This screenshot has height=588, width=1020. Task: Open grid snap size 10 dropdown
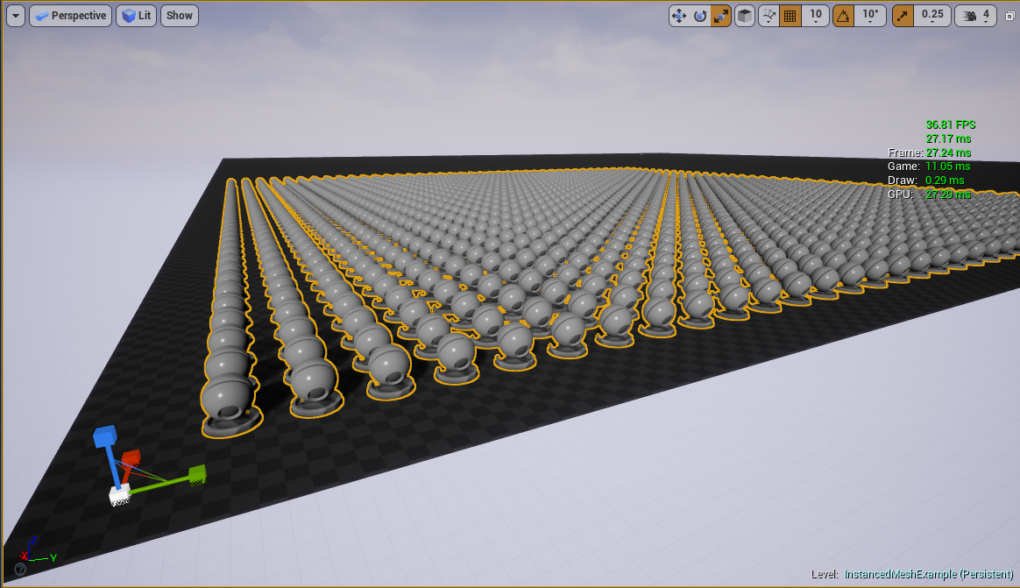(x=815, y=16)
